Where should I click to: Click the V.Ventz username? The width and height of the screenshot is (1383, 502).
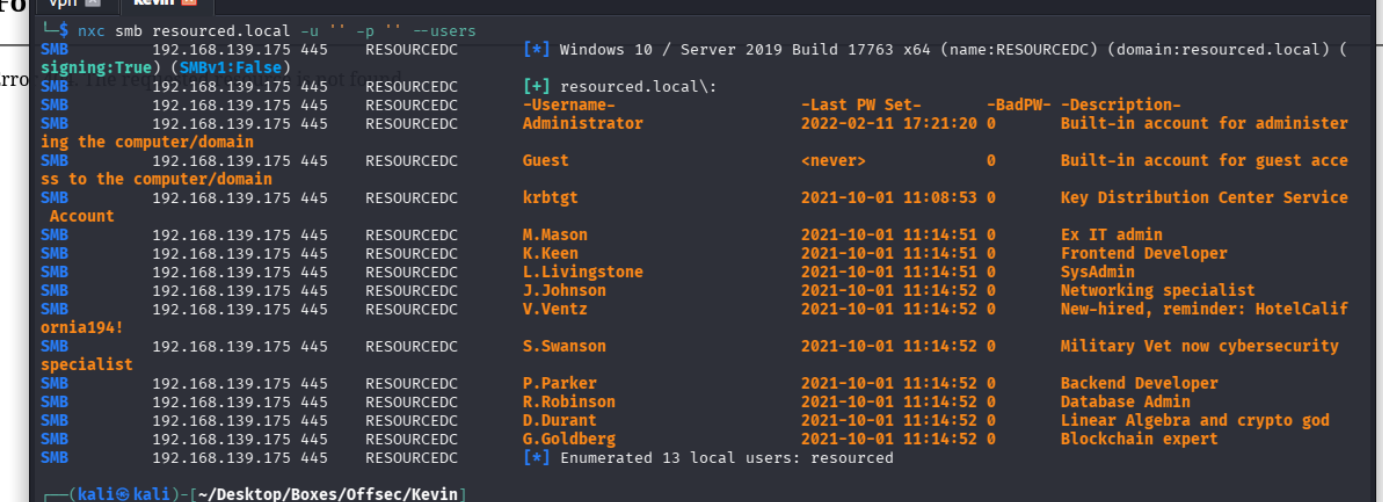coord(555,309)
